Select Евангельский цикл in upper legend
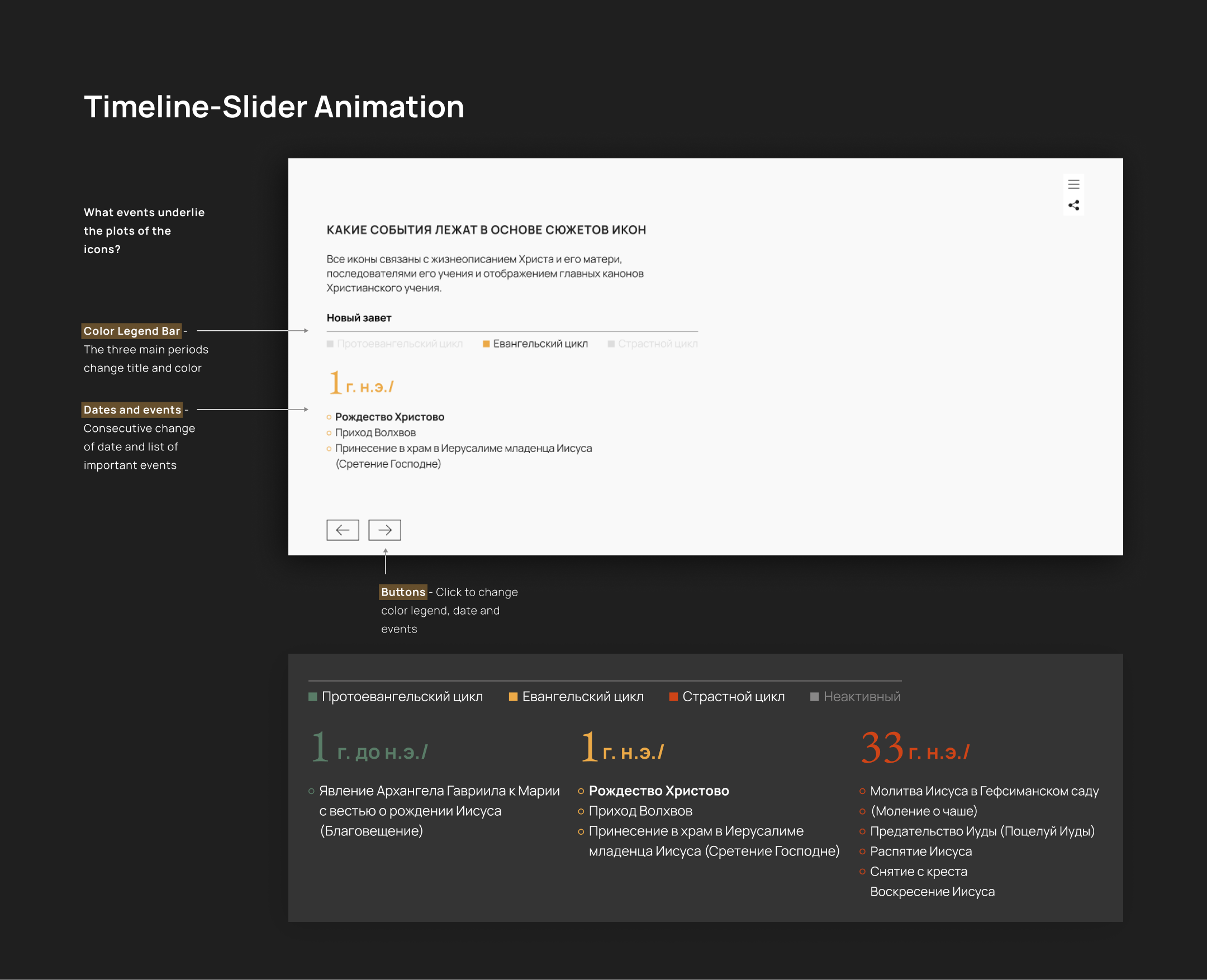 click(540, 344)
